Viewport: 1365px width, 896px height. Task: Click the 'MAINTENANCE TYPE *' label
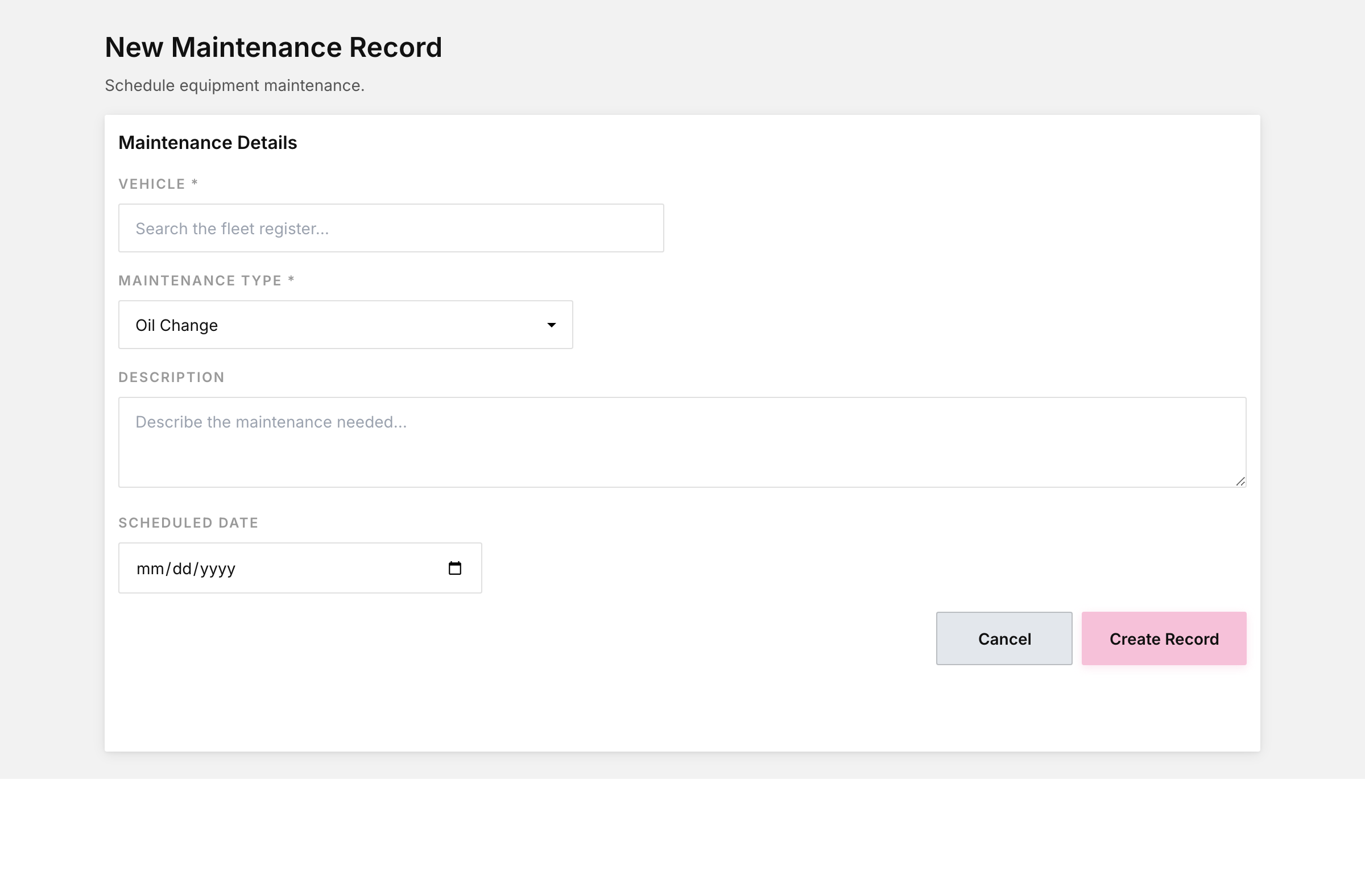[x=206, y=281]
